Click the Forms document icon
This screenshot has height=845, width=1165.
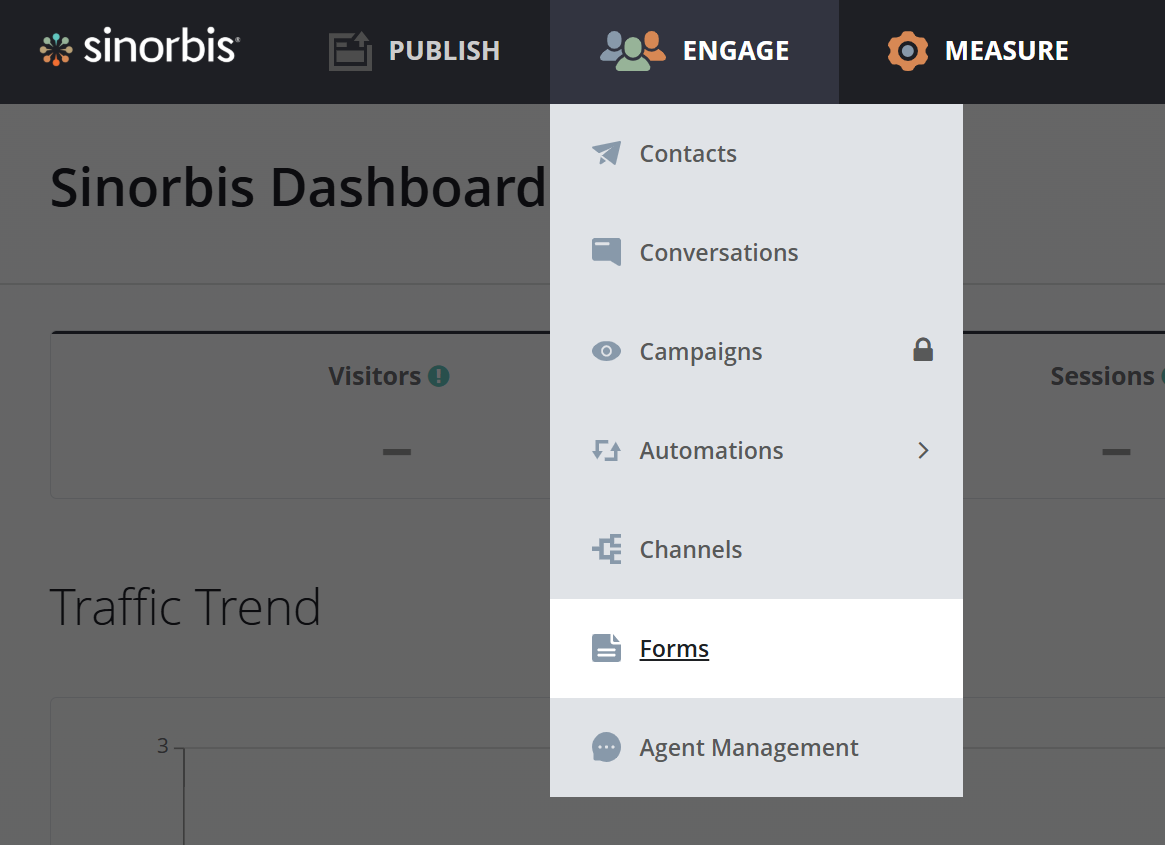[x=606, y=648]
